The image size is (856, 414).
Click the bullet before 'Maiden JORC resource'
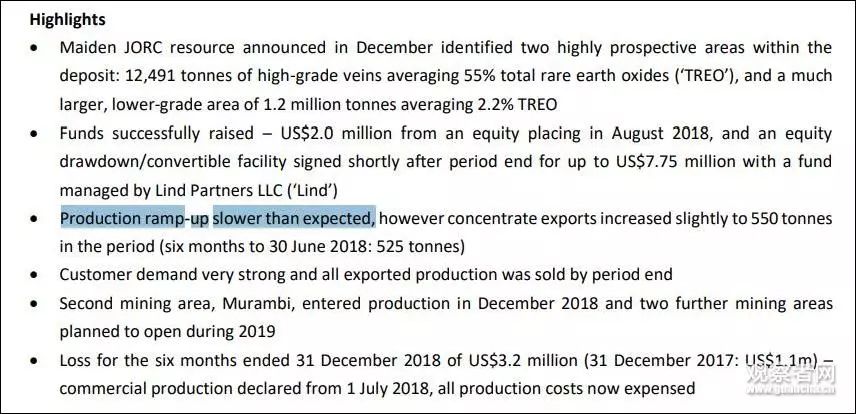pyautogui.click(x=35, y=48)
